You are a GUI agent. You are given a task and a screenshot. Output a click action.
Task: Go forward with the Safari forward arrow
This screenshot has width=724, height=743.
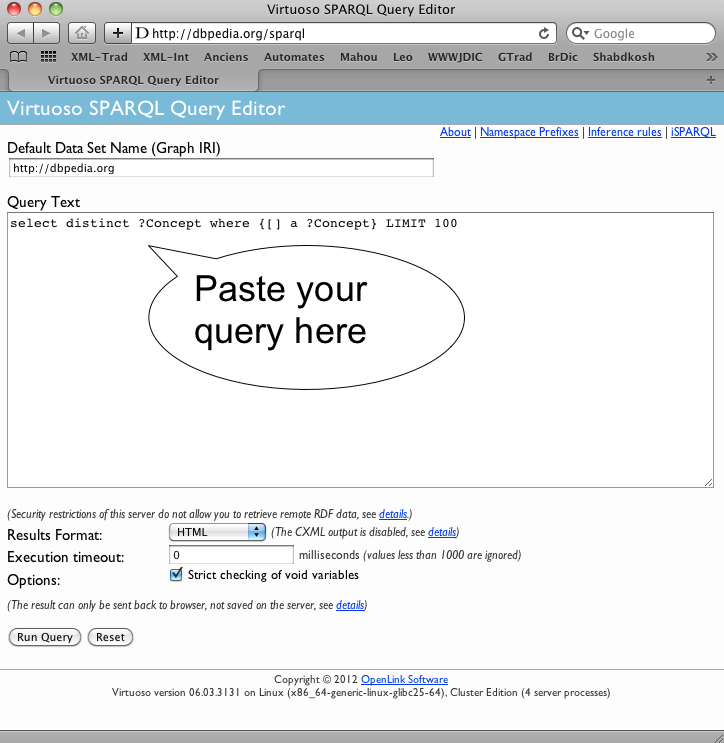46,33
